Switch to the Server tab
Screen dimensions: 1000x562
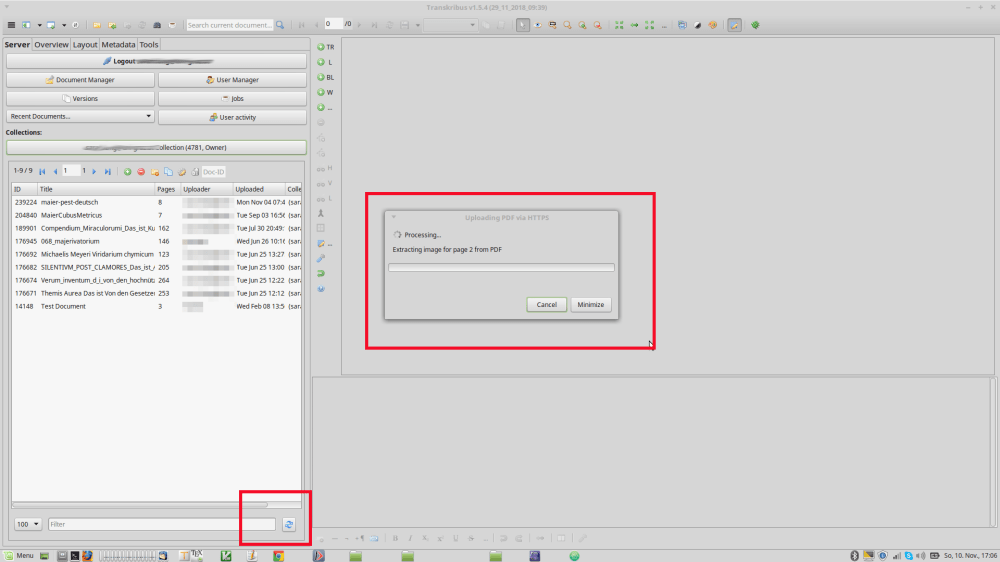(17, 45)
